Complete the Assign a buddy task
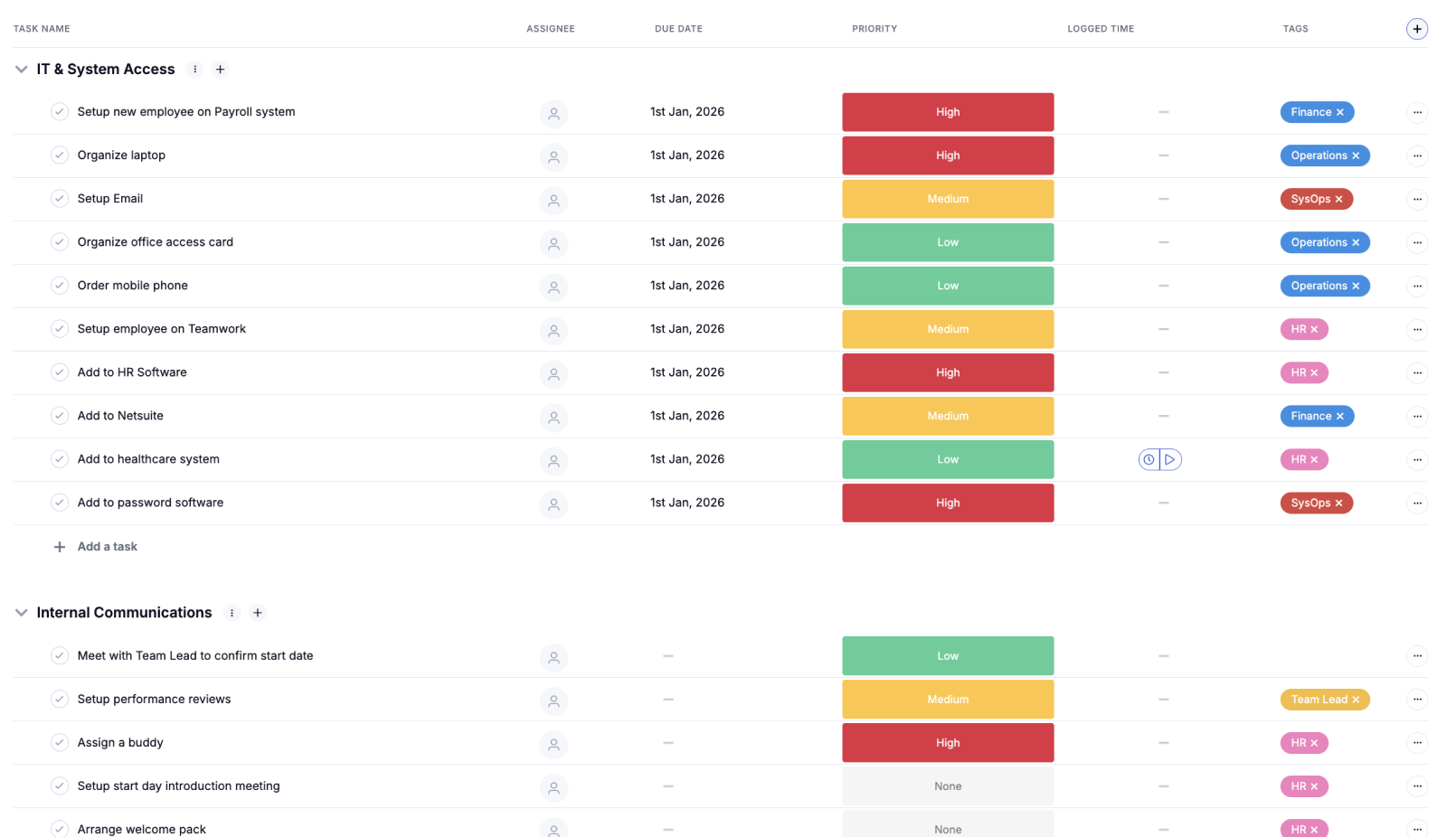Image resolution: width=1456 pixels, height=837 pixels. click(60, 743)
